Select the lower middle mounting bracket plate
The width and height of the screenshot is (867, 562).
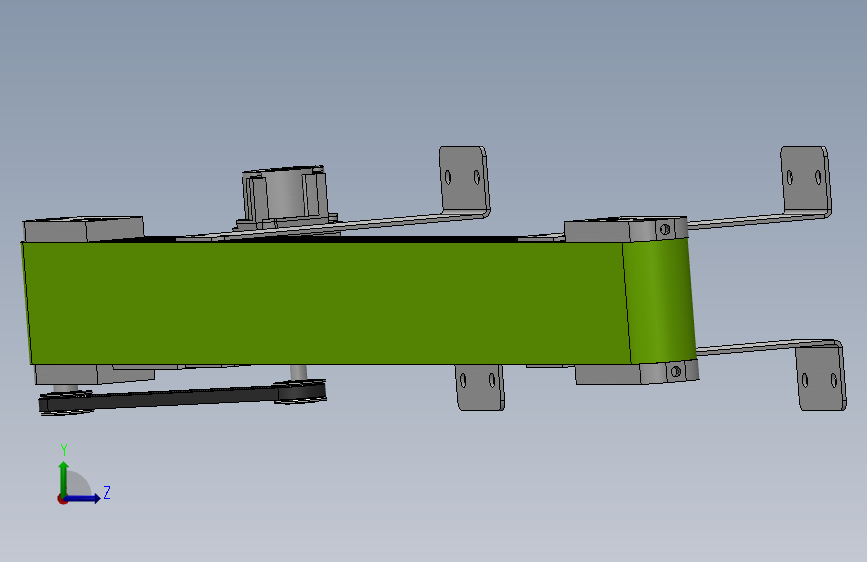coord(479,387)
